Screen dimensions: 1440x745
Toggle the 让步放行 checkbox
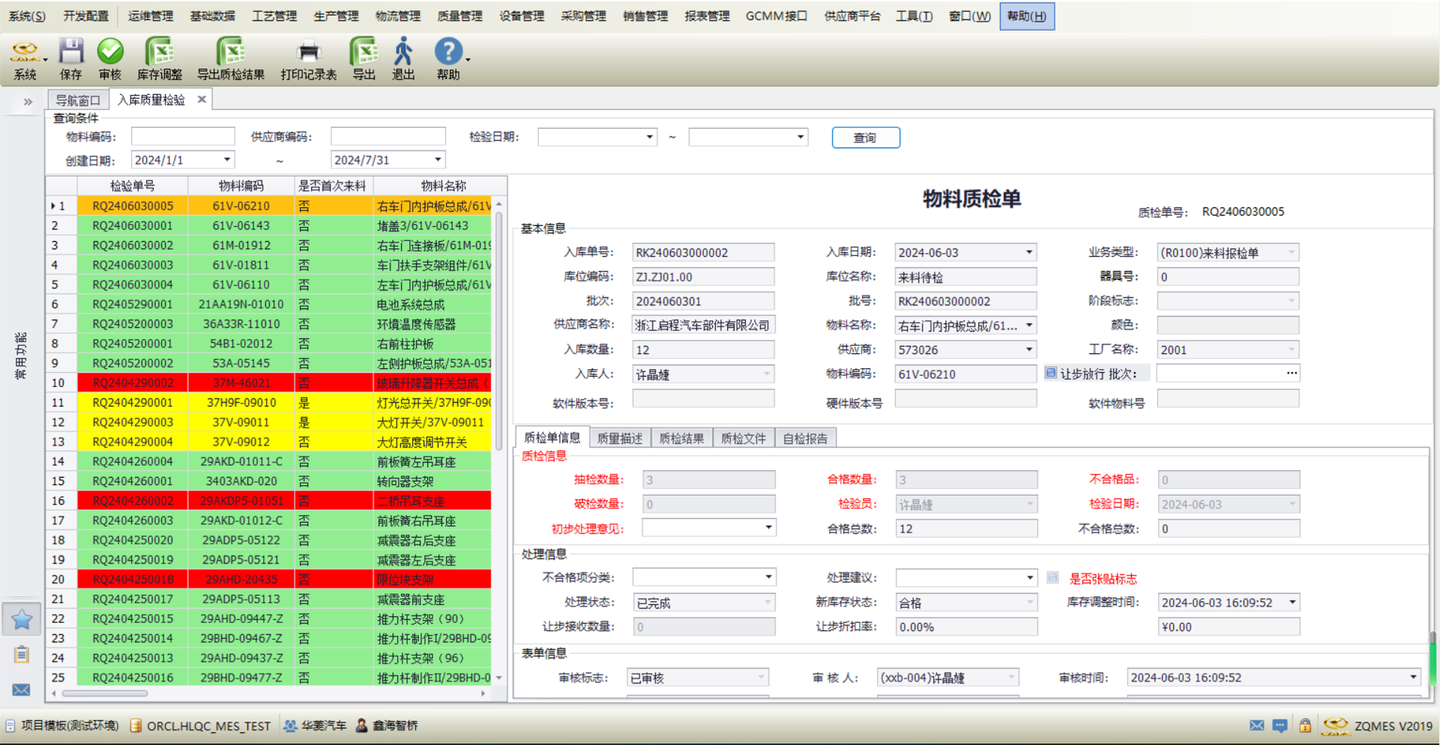click(1051, 373)
